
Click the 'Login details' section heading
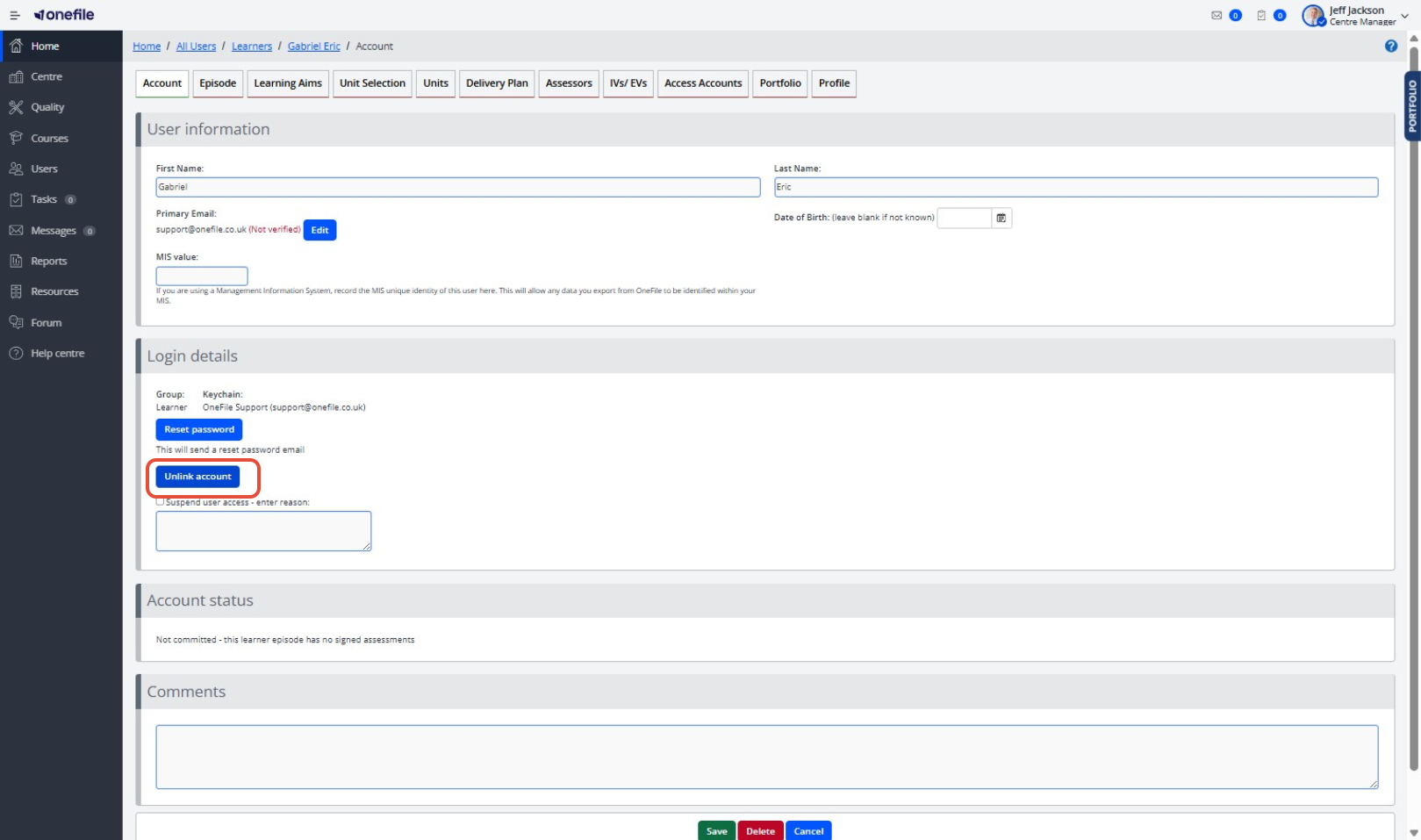point(192,355)
